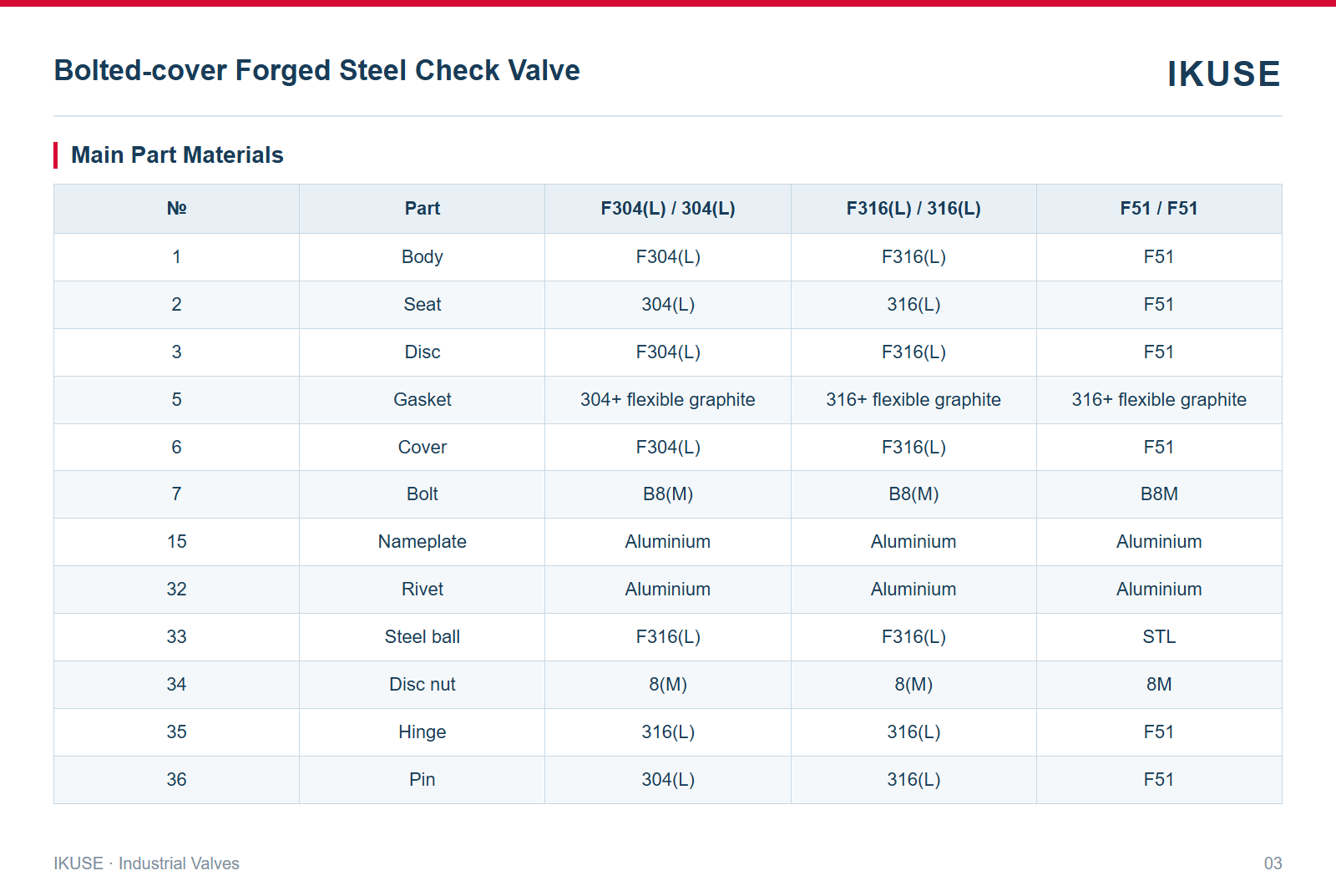Select the Gasket row label

coord(423,399)
